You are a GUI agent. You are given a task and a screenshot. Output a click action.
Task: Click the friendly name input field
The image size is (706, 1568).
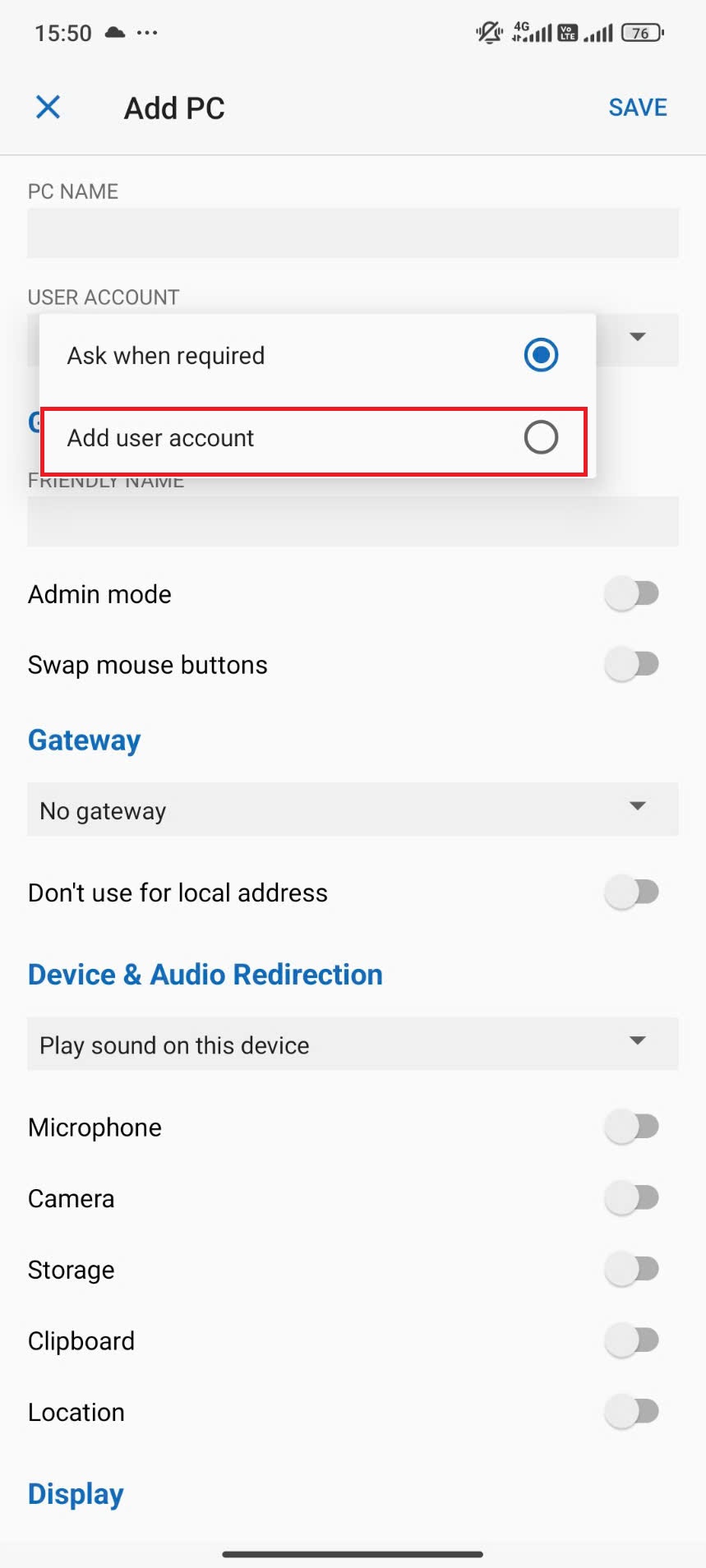coord(353,522)
